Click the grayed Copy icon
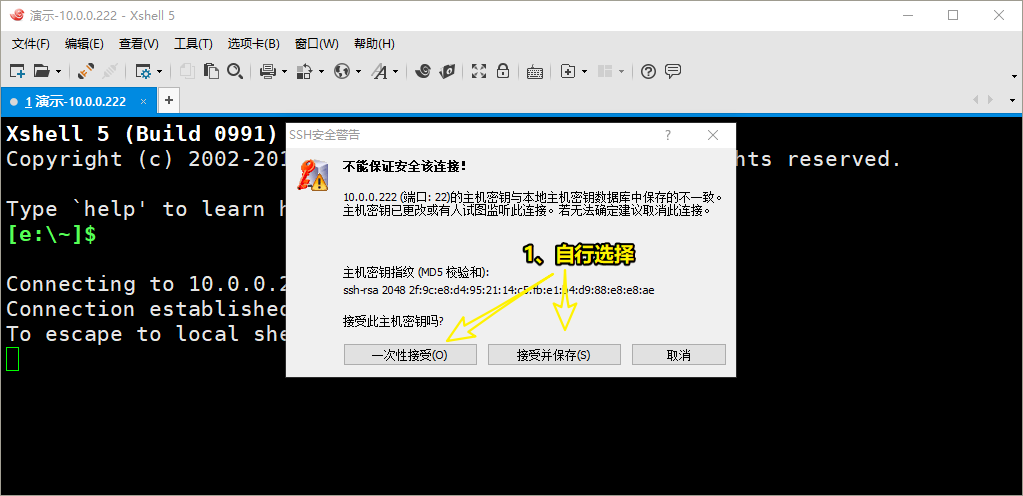This screenshot has height=496, width=1023. 187,71
